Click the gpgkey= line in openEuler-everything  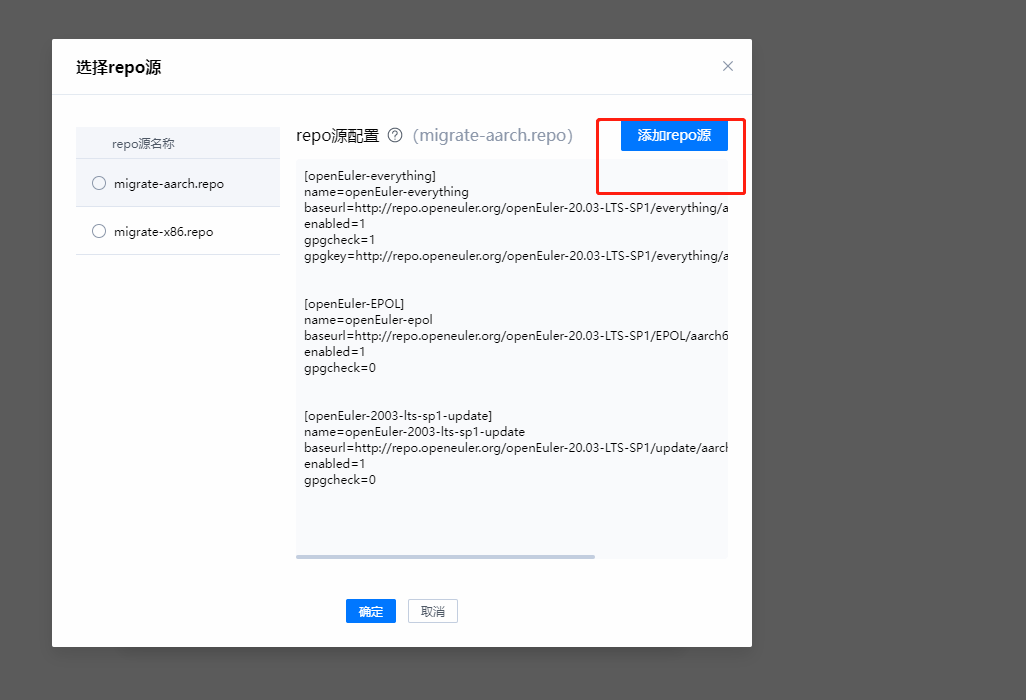pos(516,256)
